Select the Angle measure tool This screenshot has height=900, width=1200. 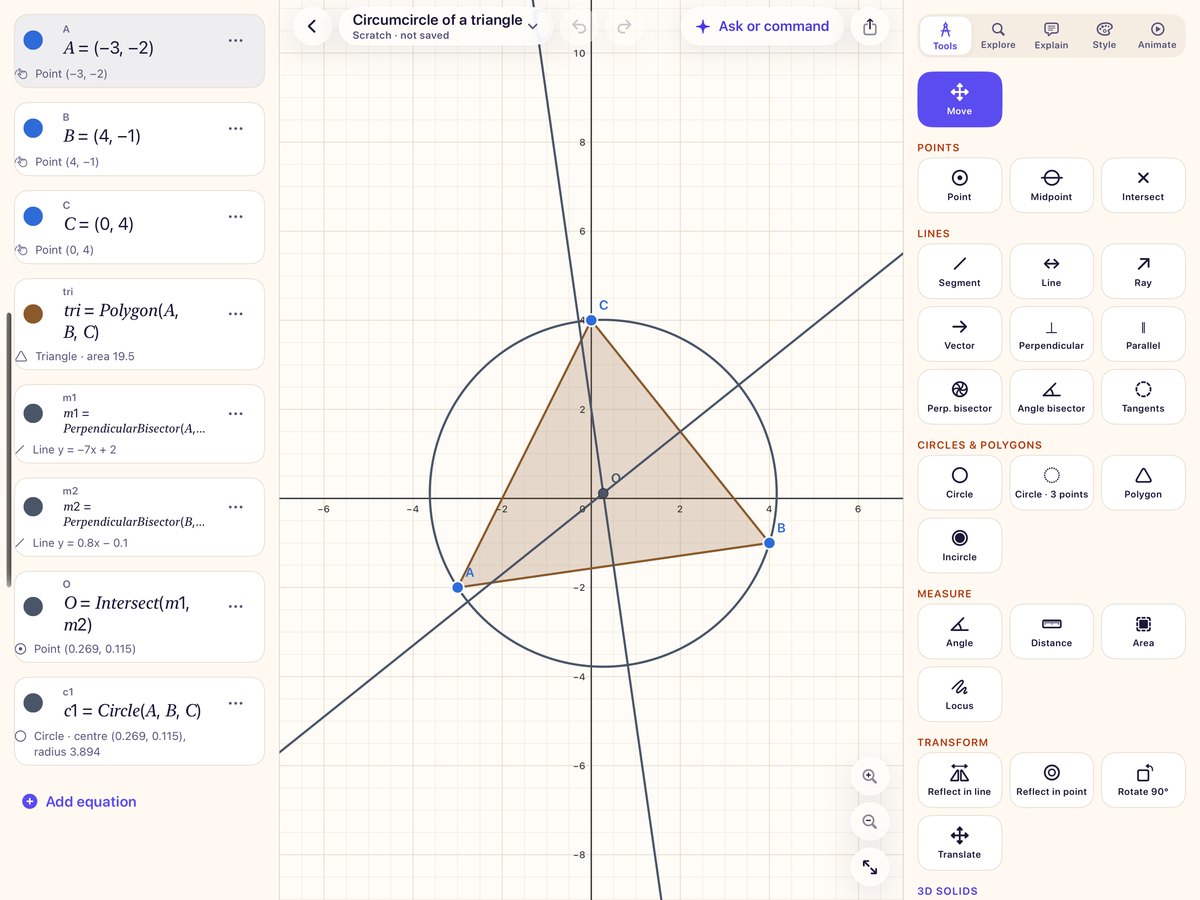click(959, 632)
